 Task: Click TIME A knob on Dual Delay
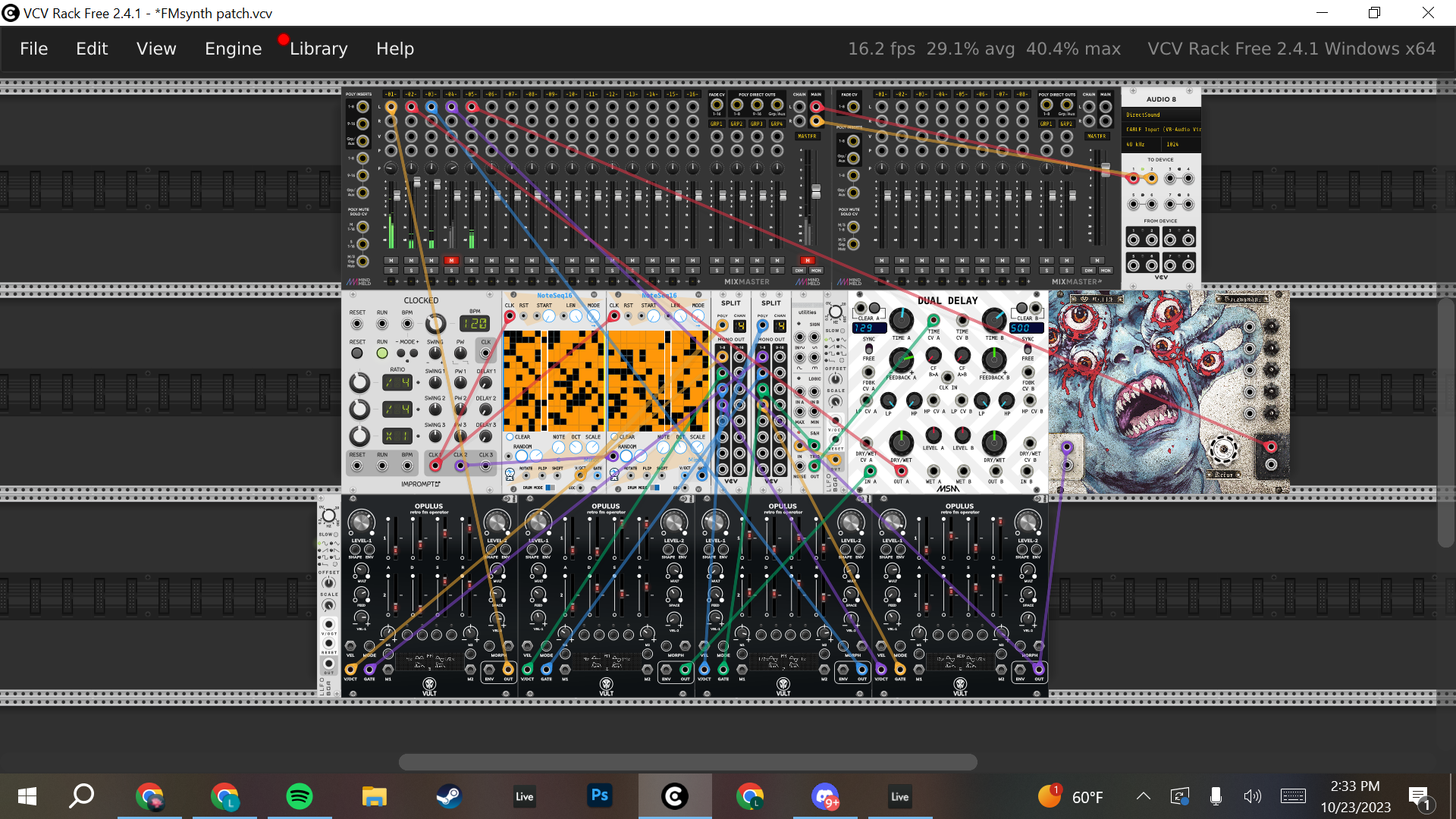901,319
